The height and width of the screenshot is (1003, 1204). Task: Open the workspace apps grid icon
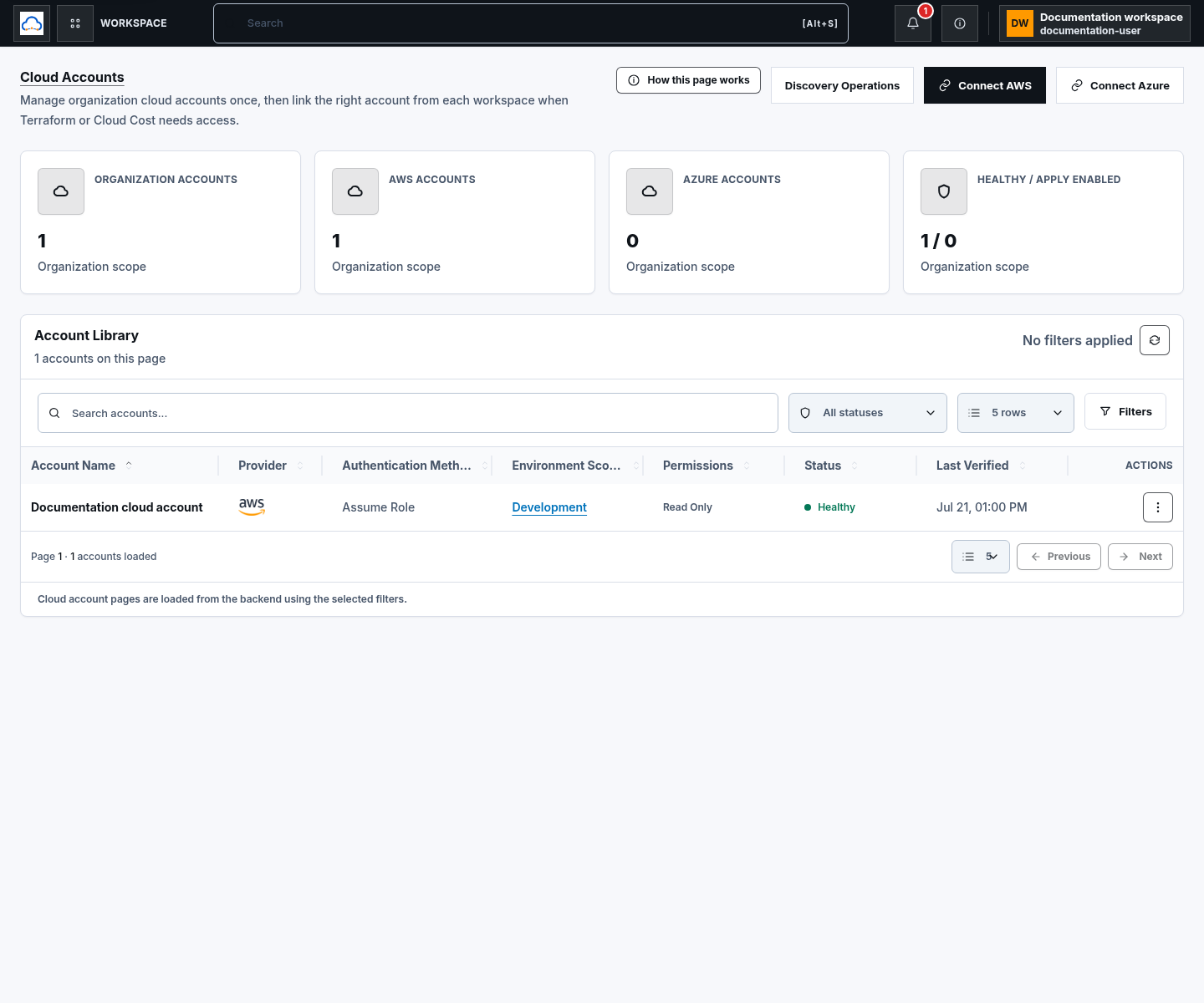coord(75,23)
